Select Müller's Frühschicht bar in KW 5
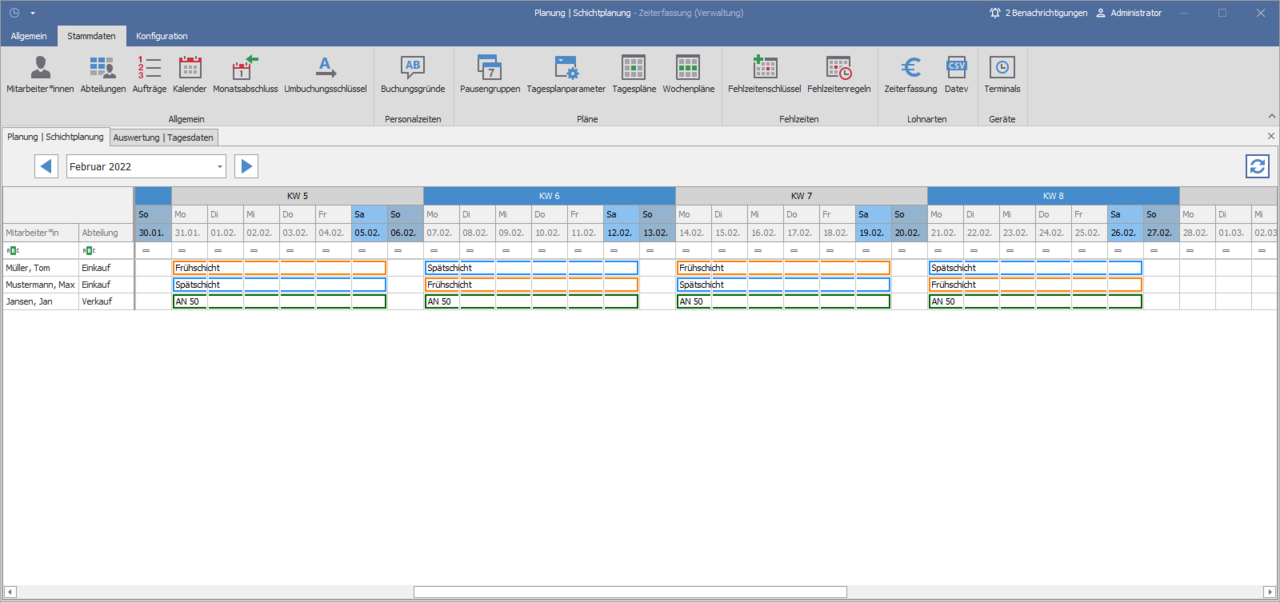The height and width of the screenshot is (602, 1280). click(279, 268)
